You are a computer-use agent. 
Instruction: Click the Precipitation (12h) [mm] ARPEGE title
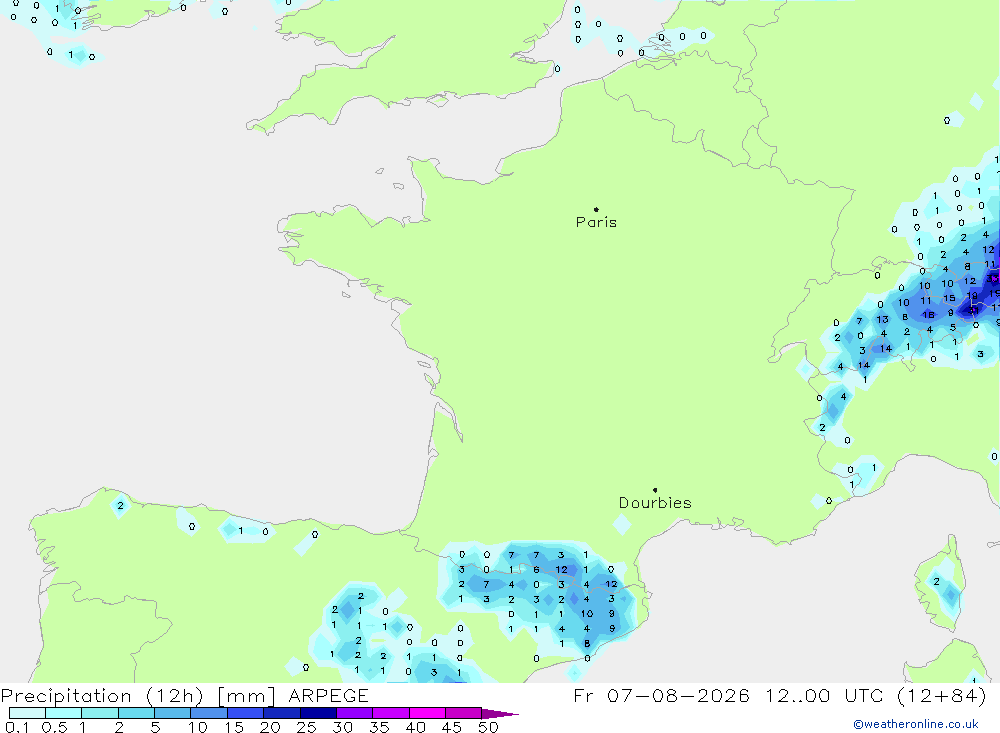[185, 696]
